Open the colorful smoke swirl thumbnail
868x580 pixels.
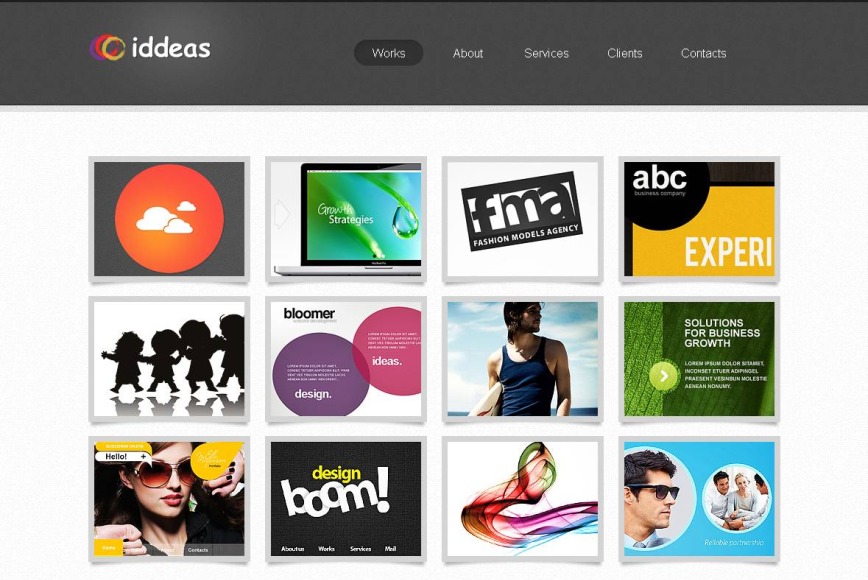(x=521, y=500)
